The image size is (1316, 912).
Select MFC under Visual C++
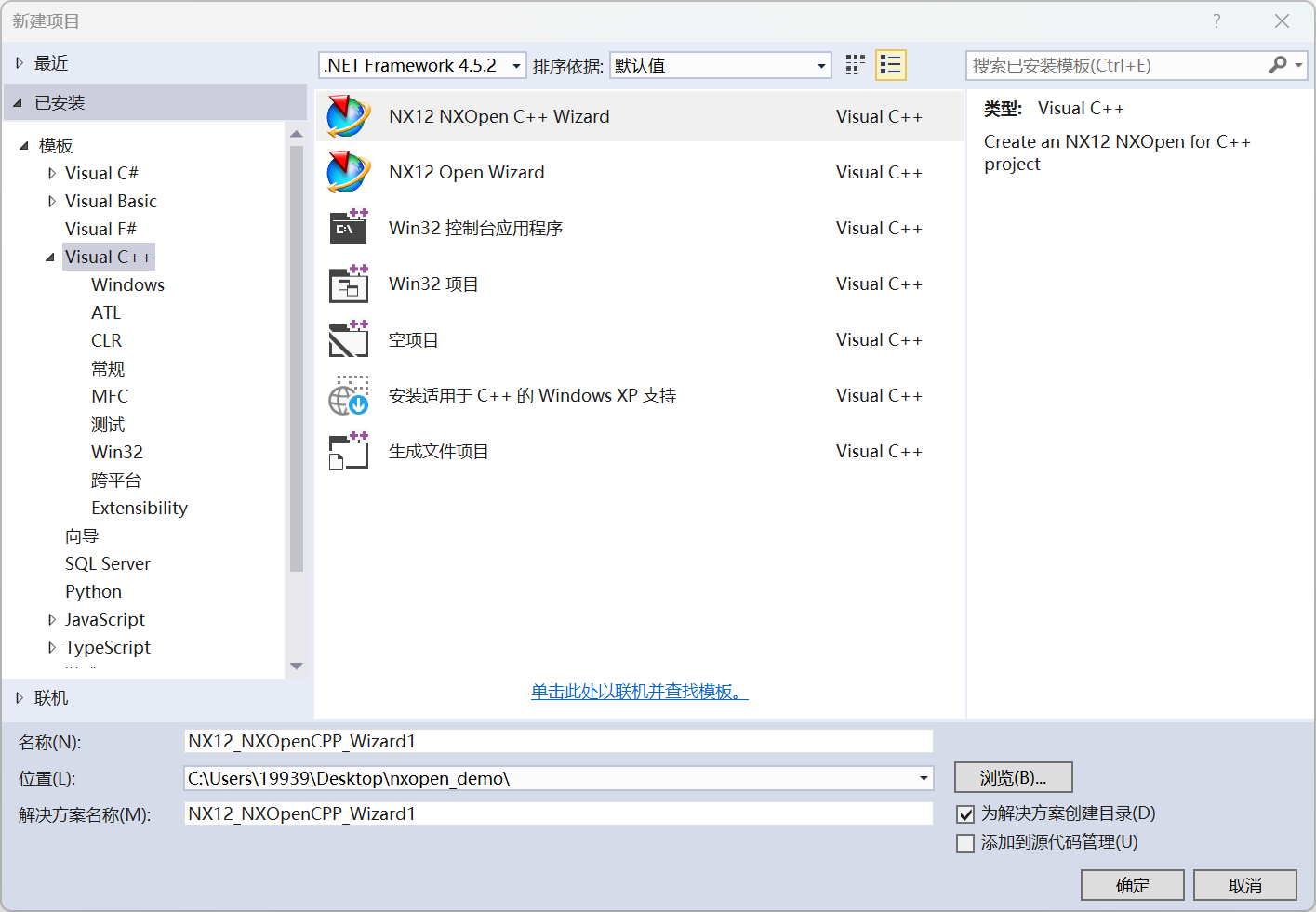point(110,396)
